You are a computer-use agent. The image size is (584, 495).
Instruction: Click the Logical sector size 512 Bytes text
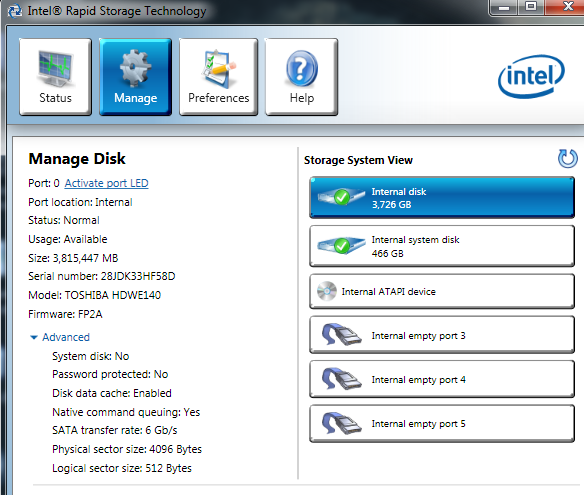click(x=122, y=468)
